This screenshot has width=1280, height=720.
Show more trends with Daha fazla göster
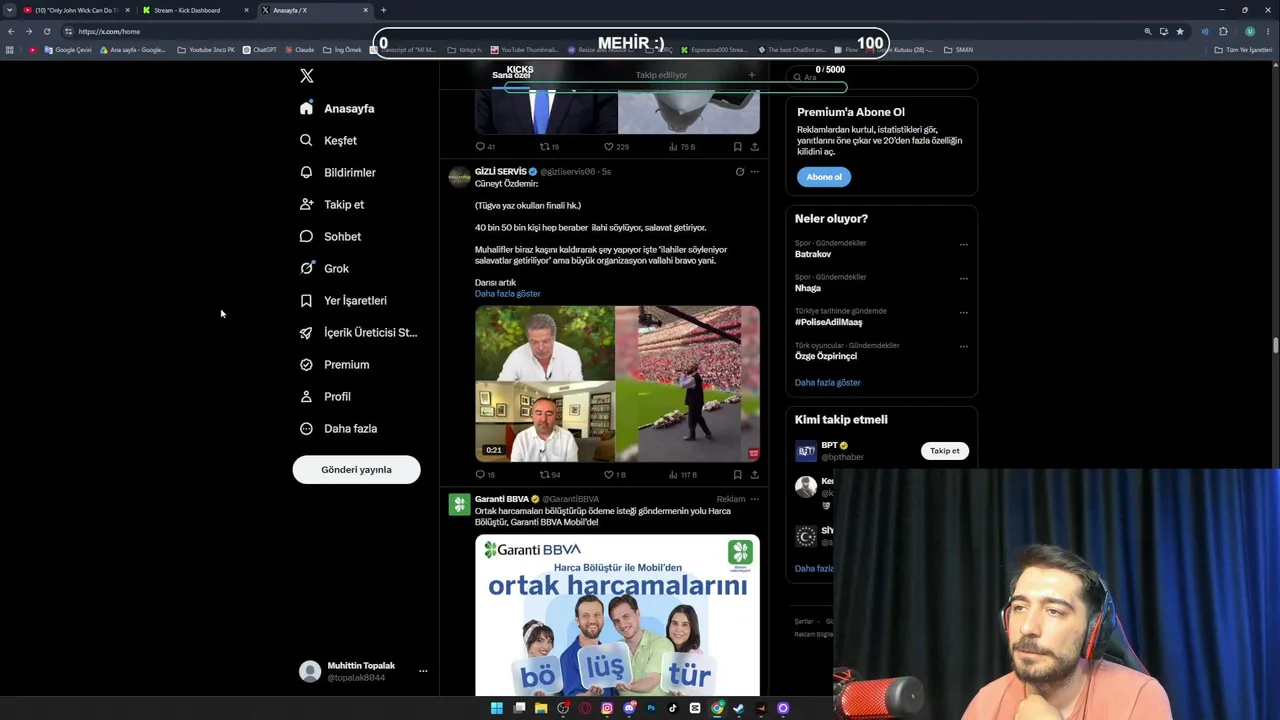click(827, 383)
